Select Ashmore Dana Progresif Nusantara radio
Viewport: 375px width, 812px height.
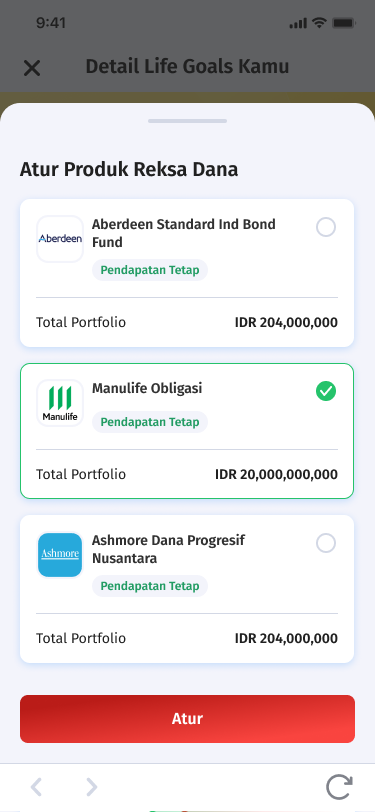coord(326,543)
